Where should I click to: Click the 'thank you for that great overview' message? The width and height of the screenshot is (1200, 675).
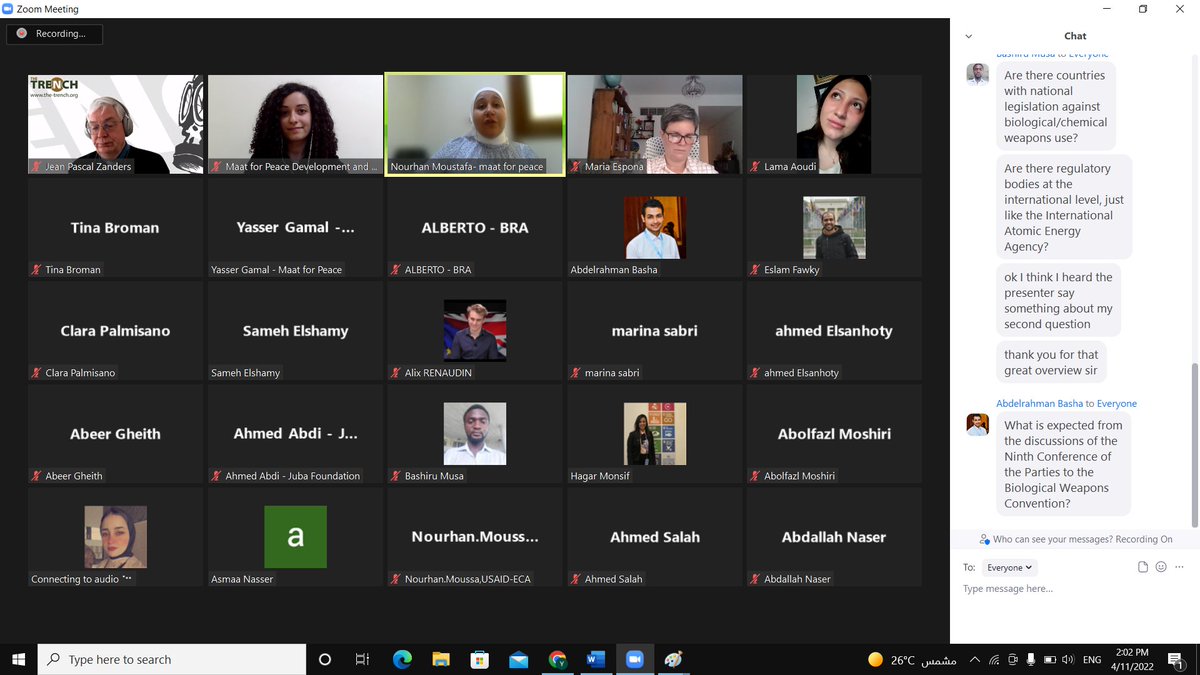click(1051, 362)
